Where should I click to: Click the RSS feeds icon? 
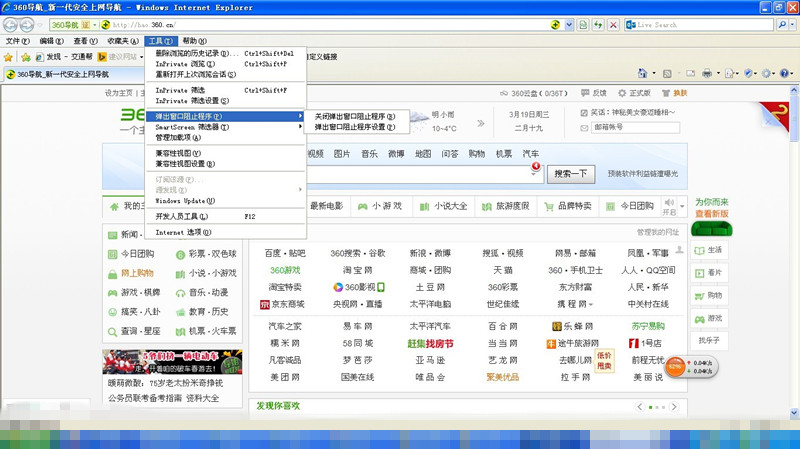(667, 73)
